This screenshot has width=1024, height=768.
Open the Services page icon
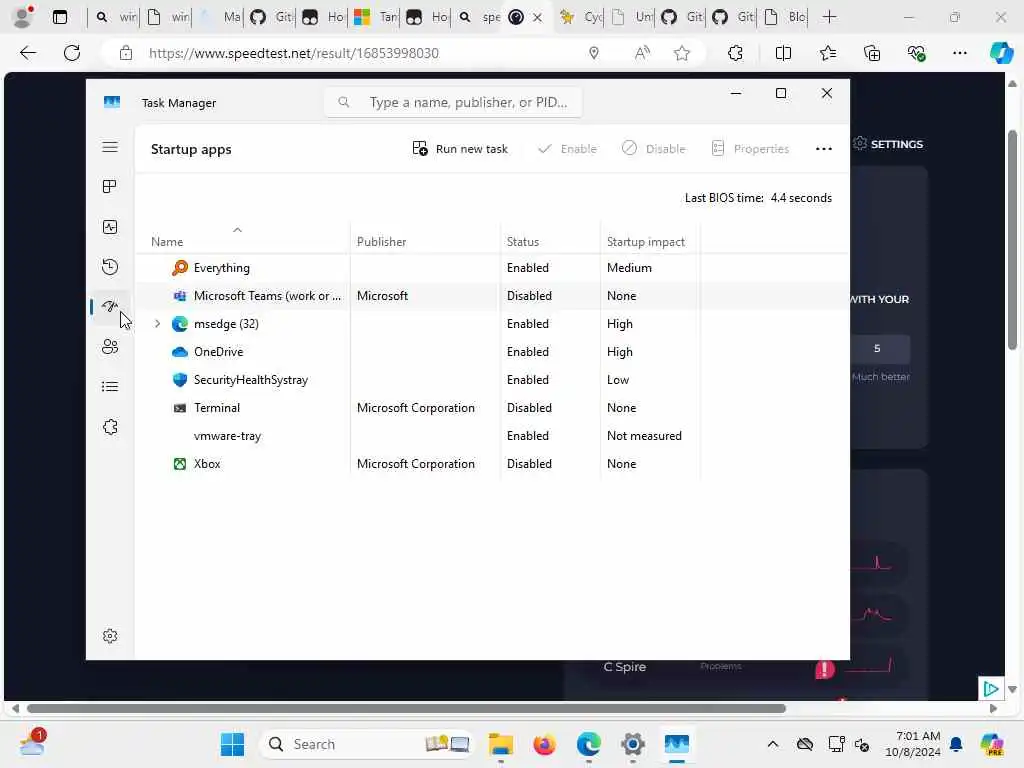tap(110, 427)
